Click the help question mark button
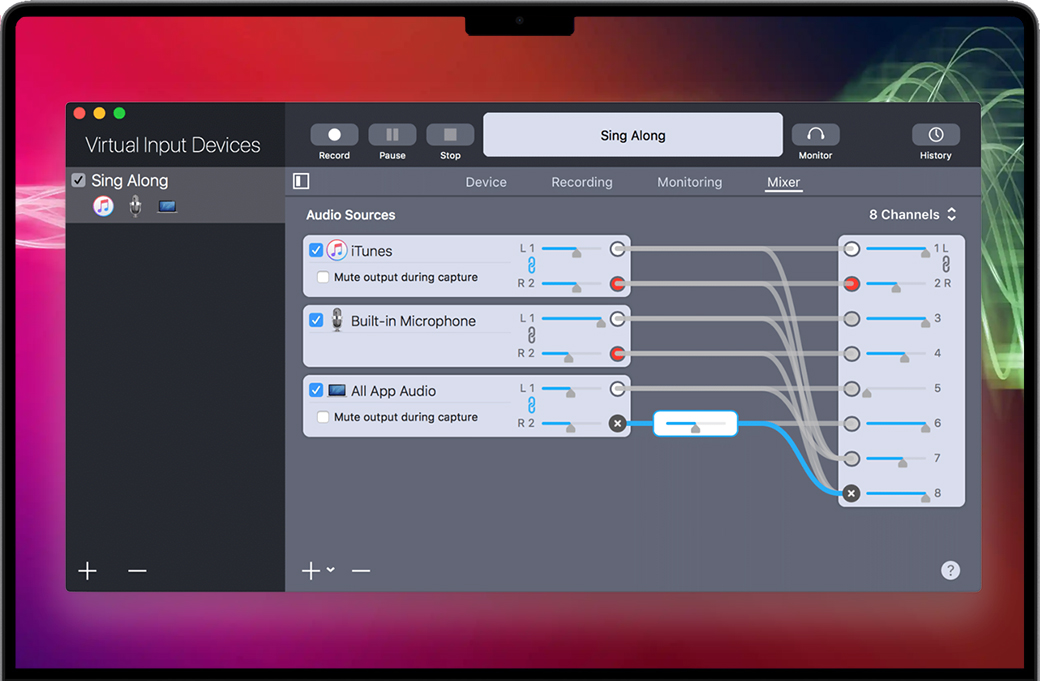The height and width of the screenshot is (681, 1040). pyautogui.click(x=950, y=570)
